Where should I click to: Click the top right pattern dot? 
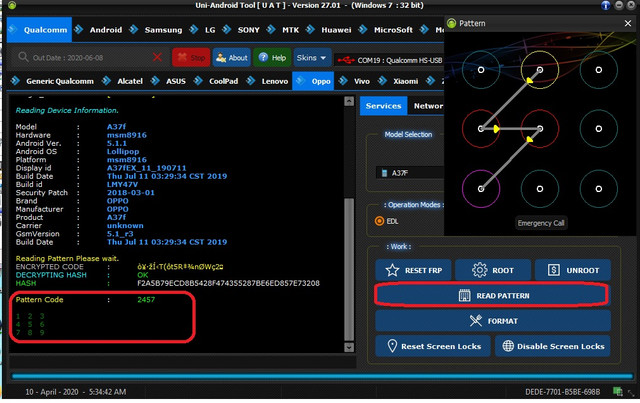click(x=598, y=70)
